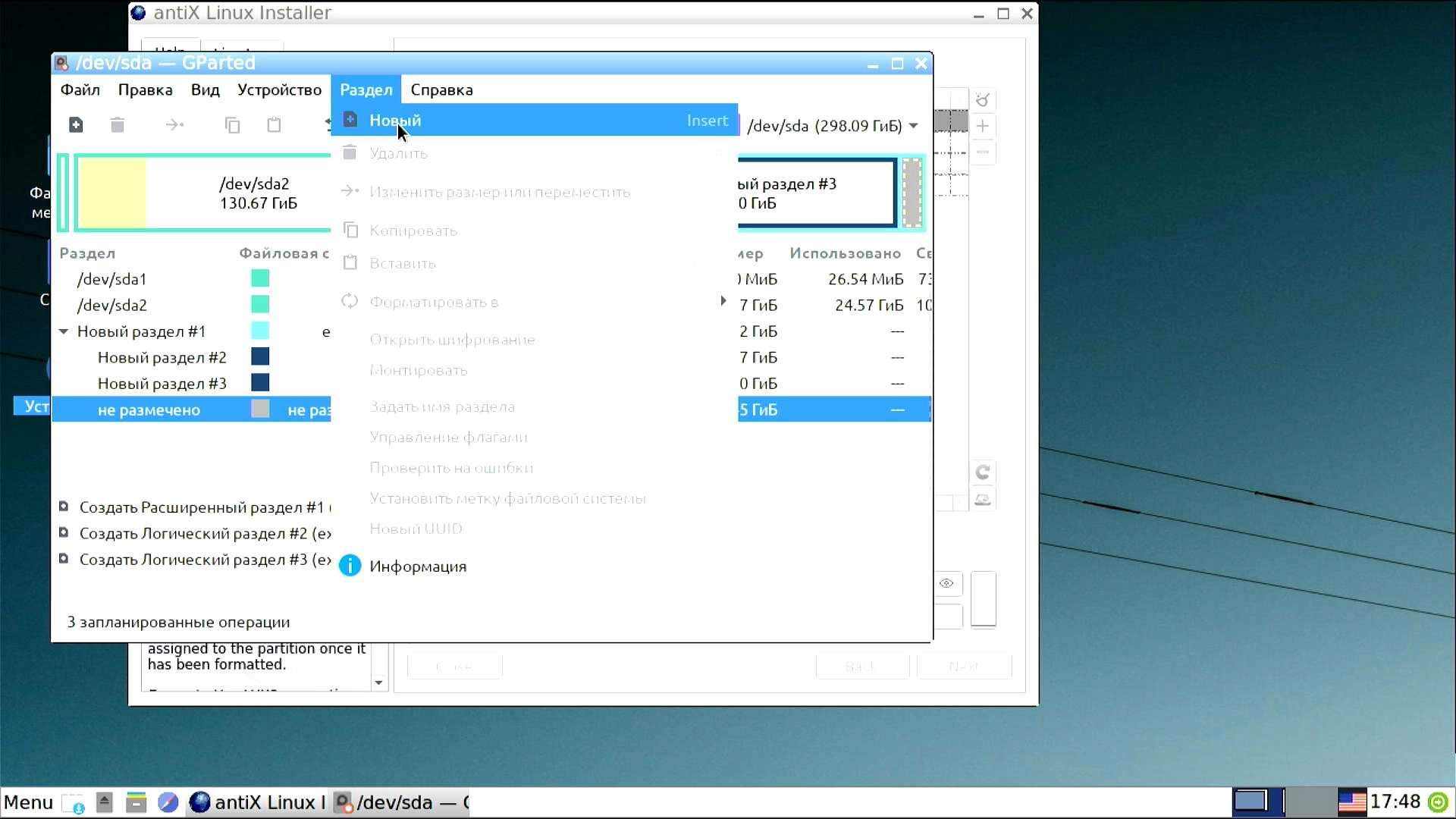
Task: Click the scroll-down arrow in the installer help panel
Action: click(x=378, y=683)
